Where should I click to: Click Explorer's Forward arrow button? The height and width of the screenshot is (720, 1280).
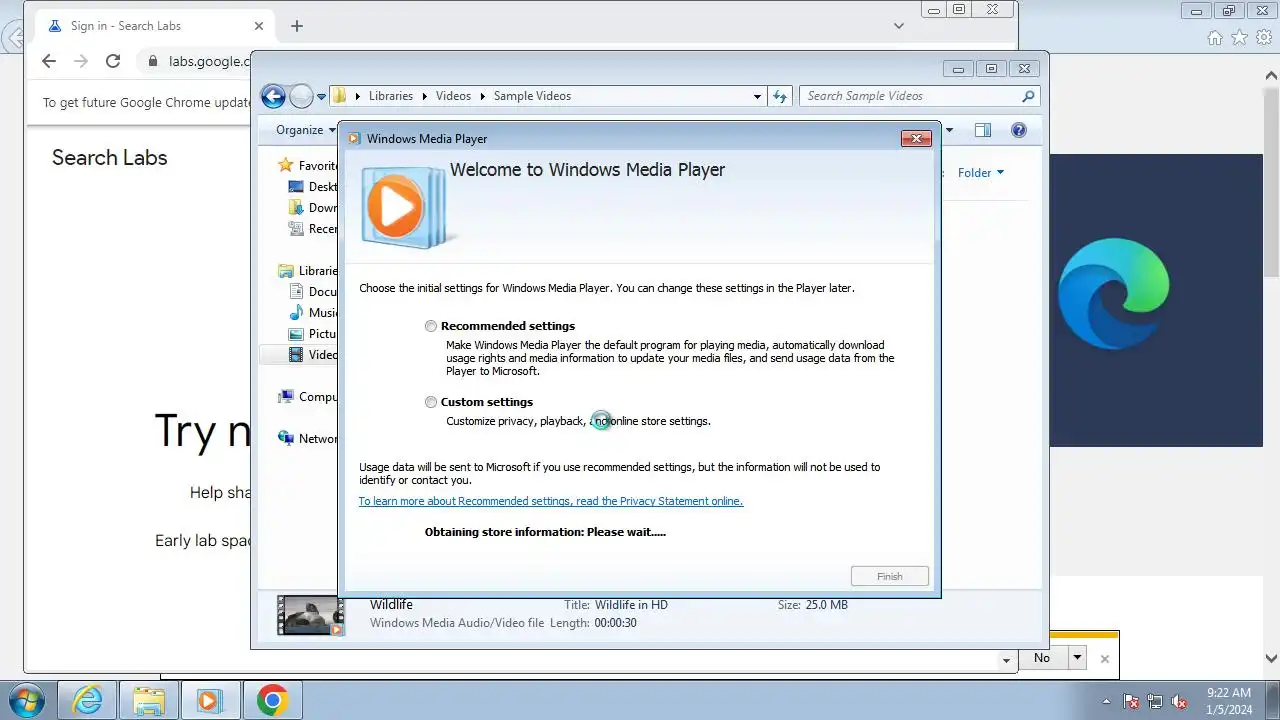(301, 96)
